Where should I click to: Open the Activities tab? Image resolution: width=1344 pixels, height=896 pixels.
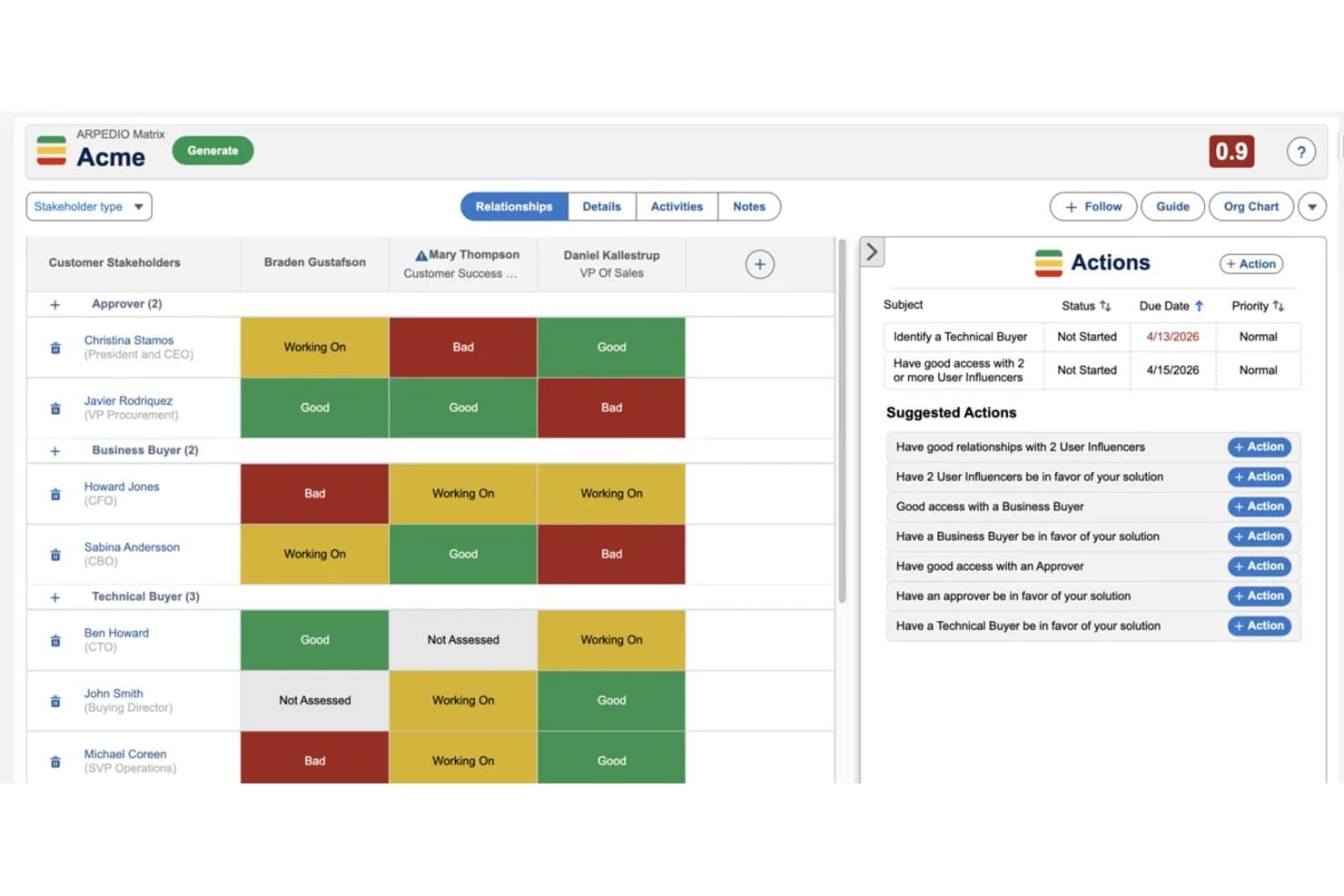click(x=677, y=207)
